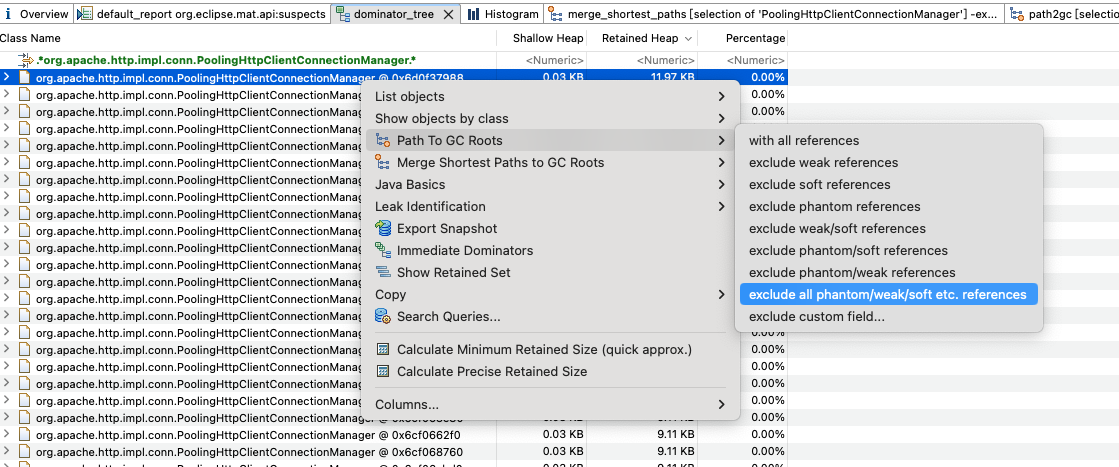Click 0.00% in row 0x6cf068760
The image size is (1119, 467).
pos(768,451)
